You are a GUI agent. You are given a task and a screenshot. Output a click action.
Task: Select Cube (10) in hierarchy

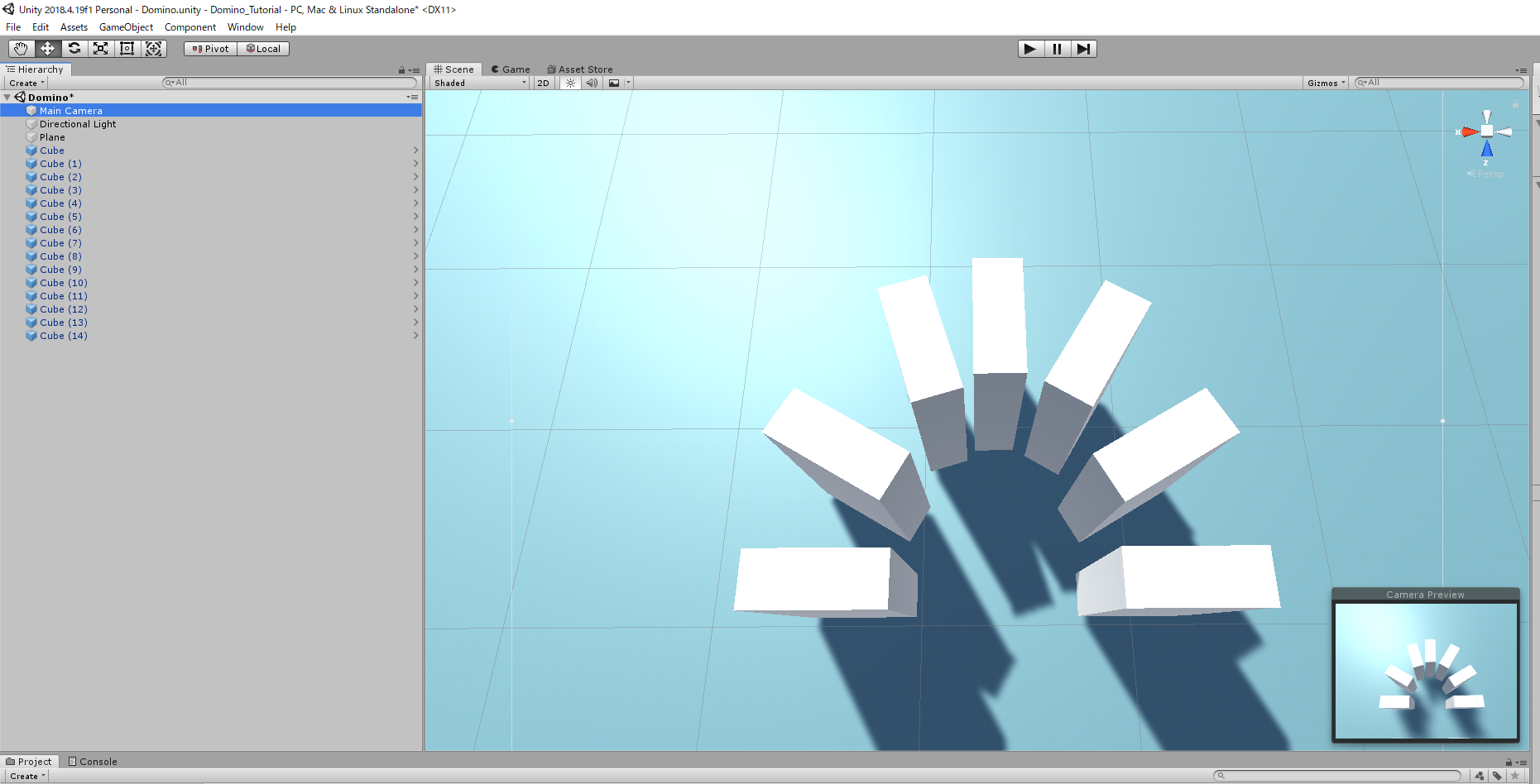[211, 283]
